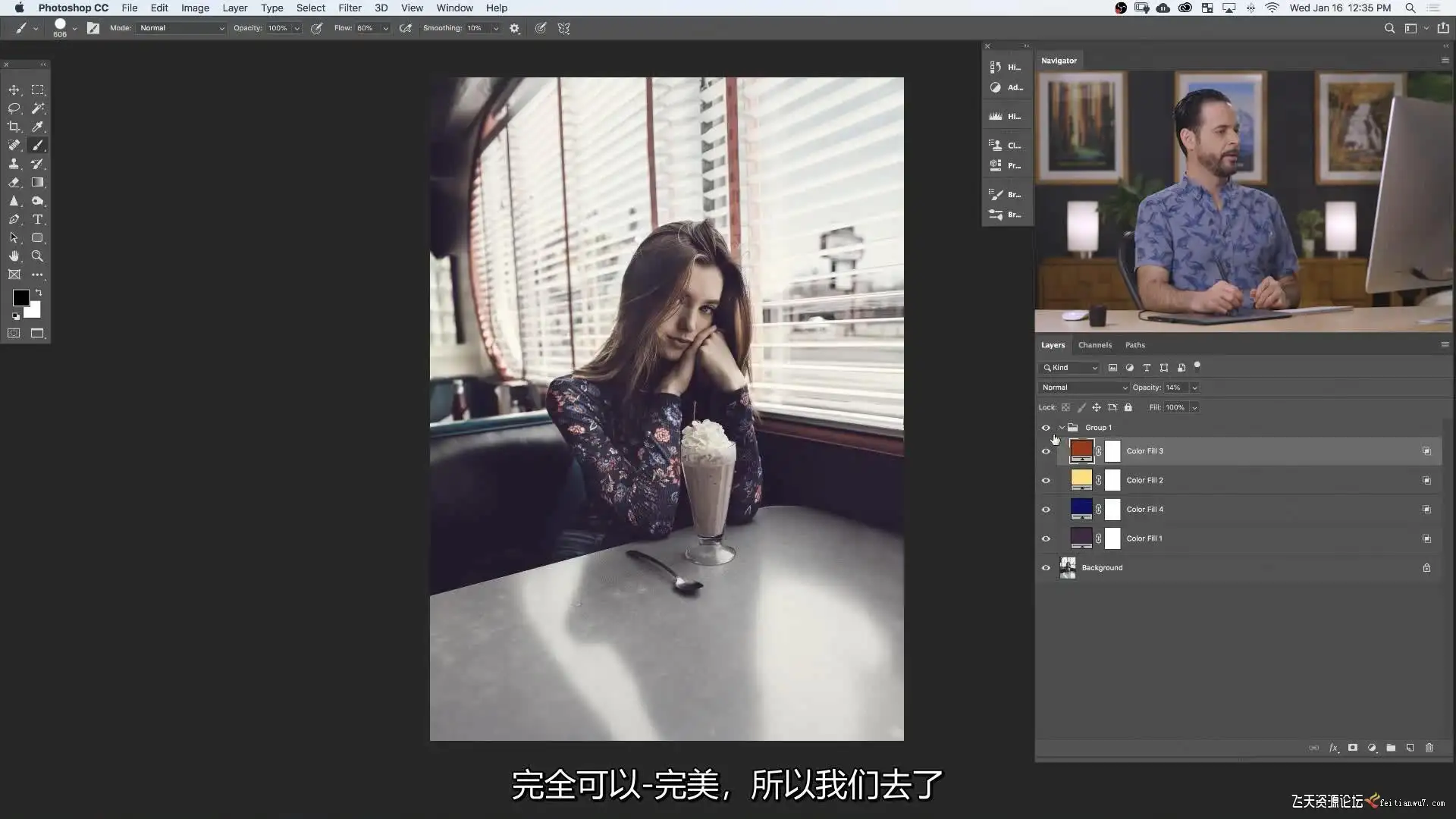Select the Crop tool
The width and height of the screenshot is (1456, 819).
(14, 127)
